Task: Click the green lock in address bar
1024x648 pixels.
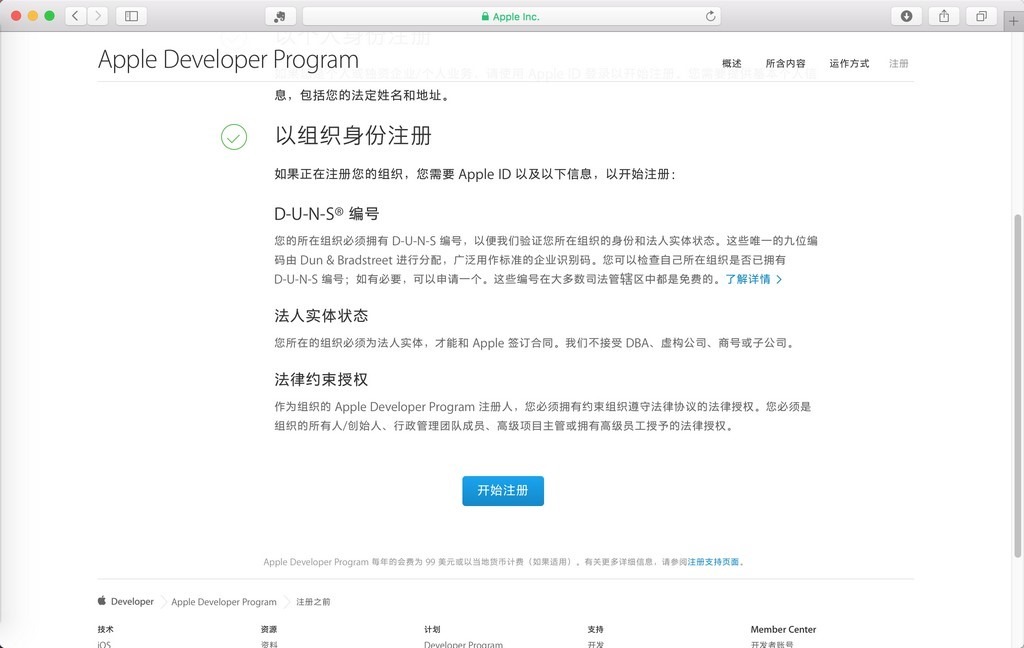Action: (485, 16)
